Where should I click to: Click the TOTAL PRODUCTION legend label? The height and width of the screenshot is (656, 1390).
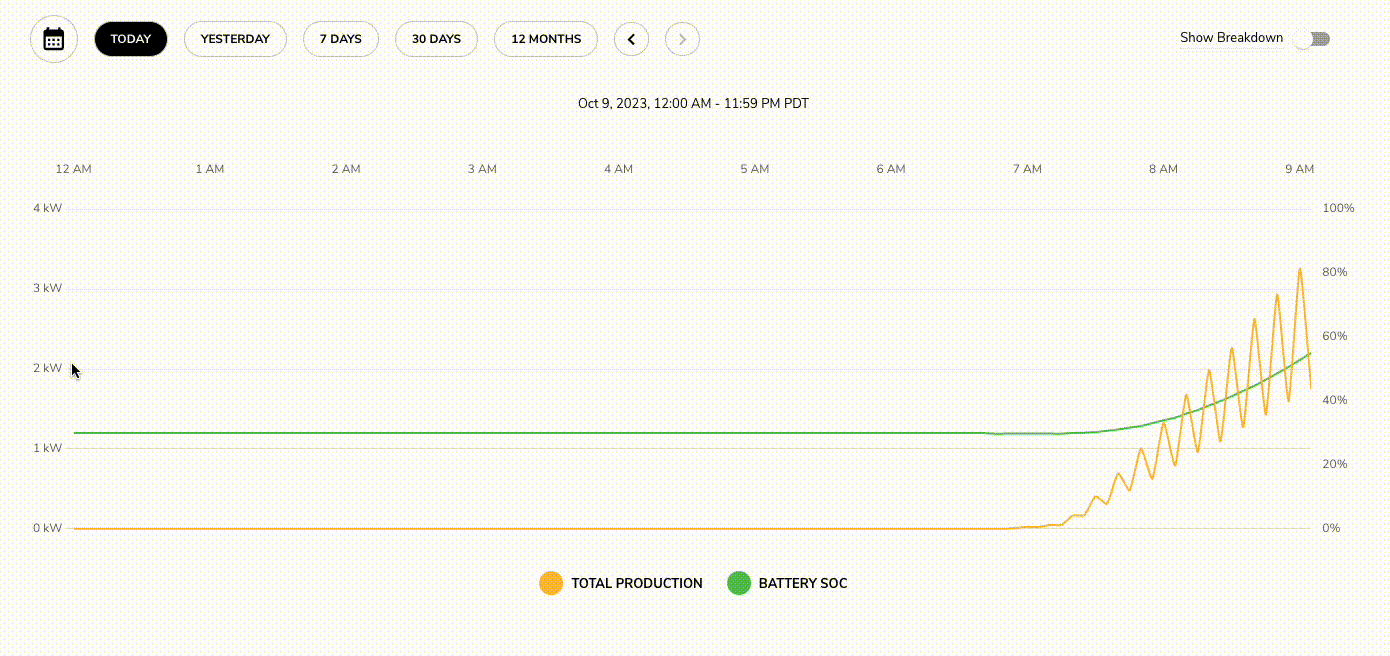coord(637,583)
